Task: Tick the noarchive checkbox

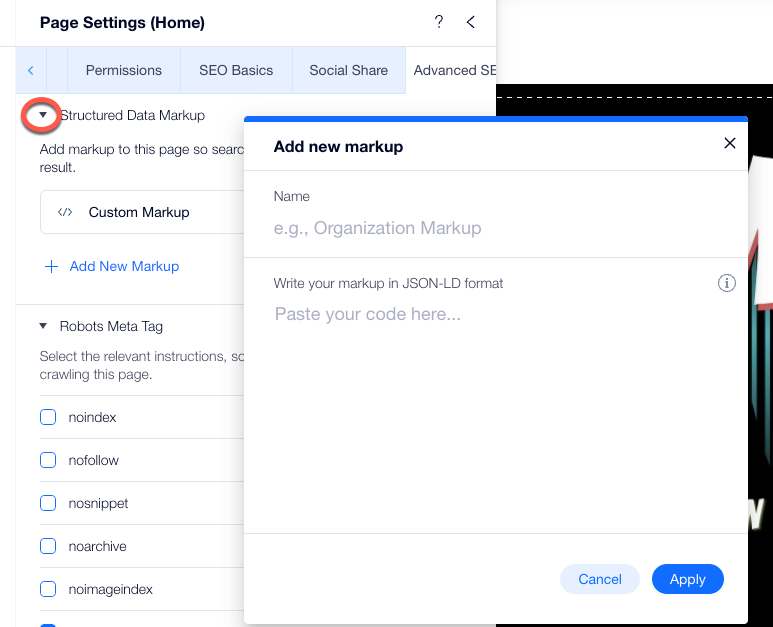Action: coord(48,546)
